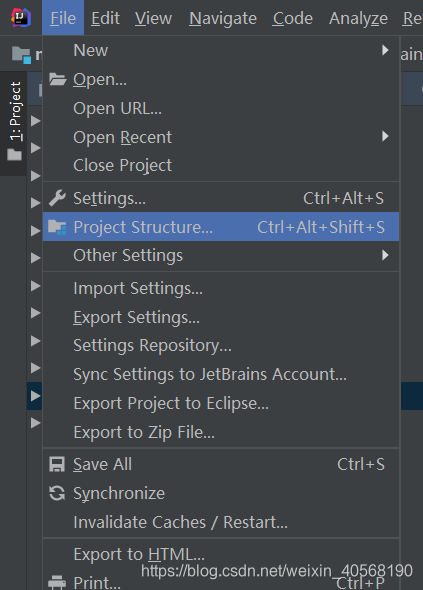The height and width of the screenshot is (590, 423).
Task: Click the printer icon beside Print...
Action: [x=57, y=582]
